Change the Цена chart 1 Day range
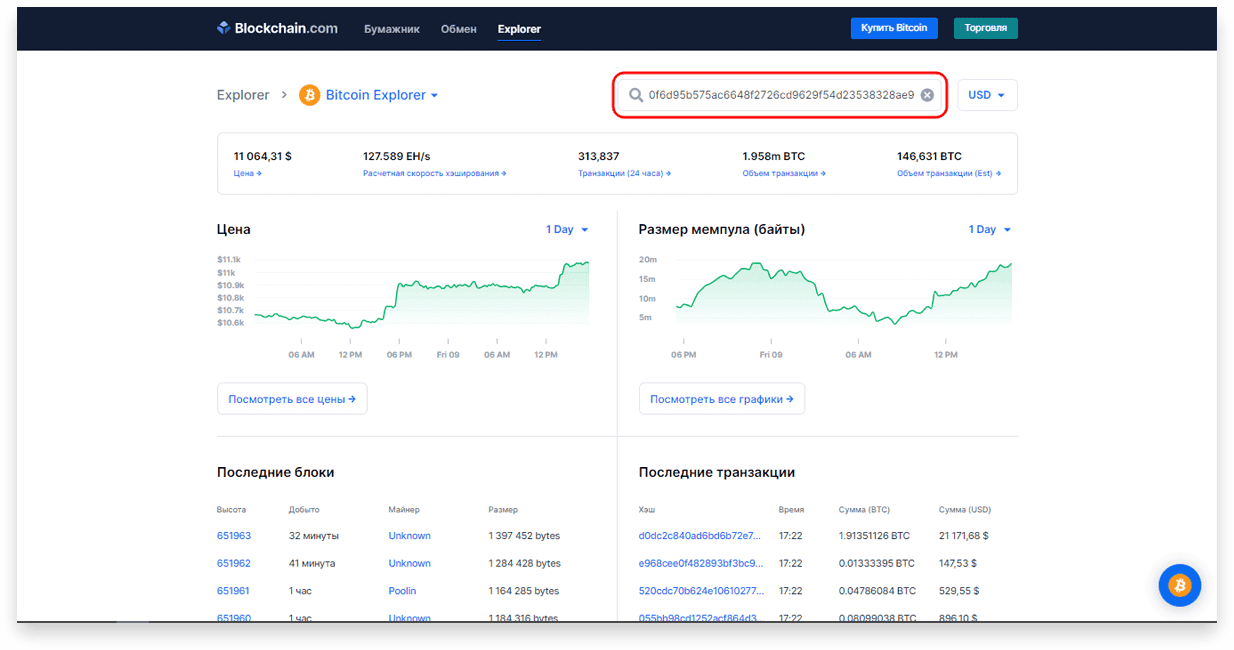 coord(567,230)
